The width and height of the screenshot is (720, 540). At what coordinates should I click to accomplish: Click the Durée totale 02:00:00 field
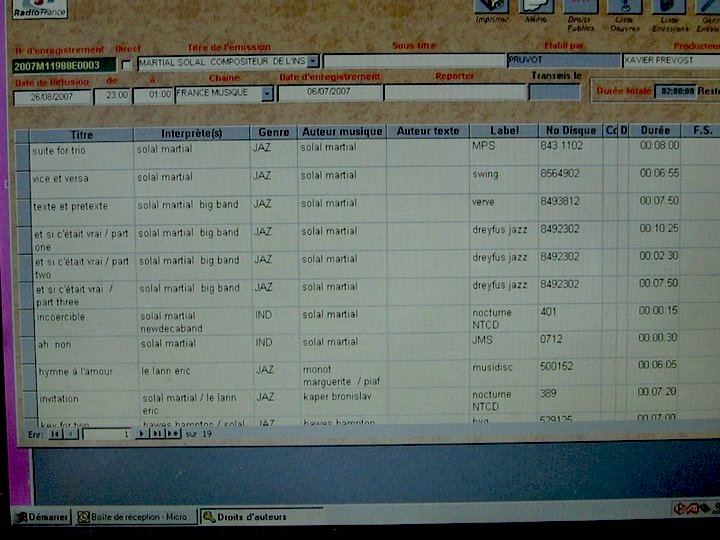[675, 91]
